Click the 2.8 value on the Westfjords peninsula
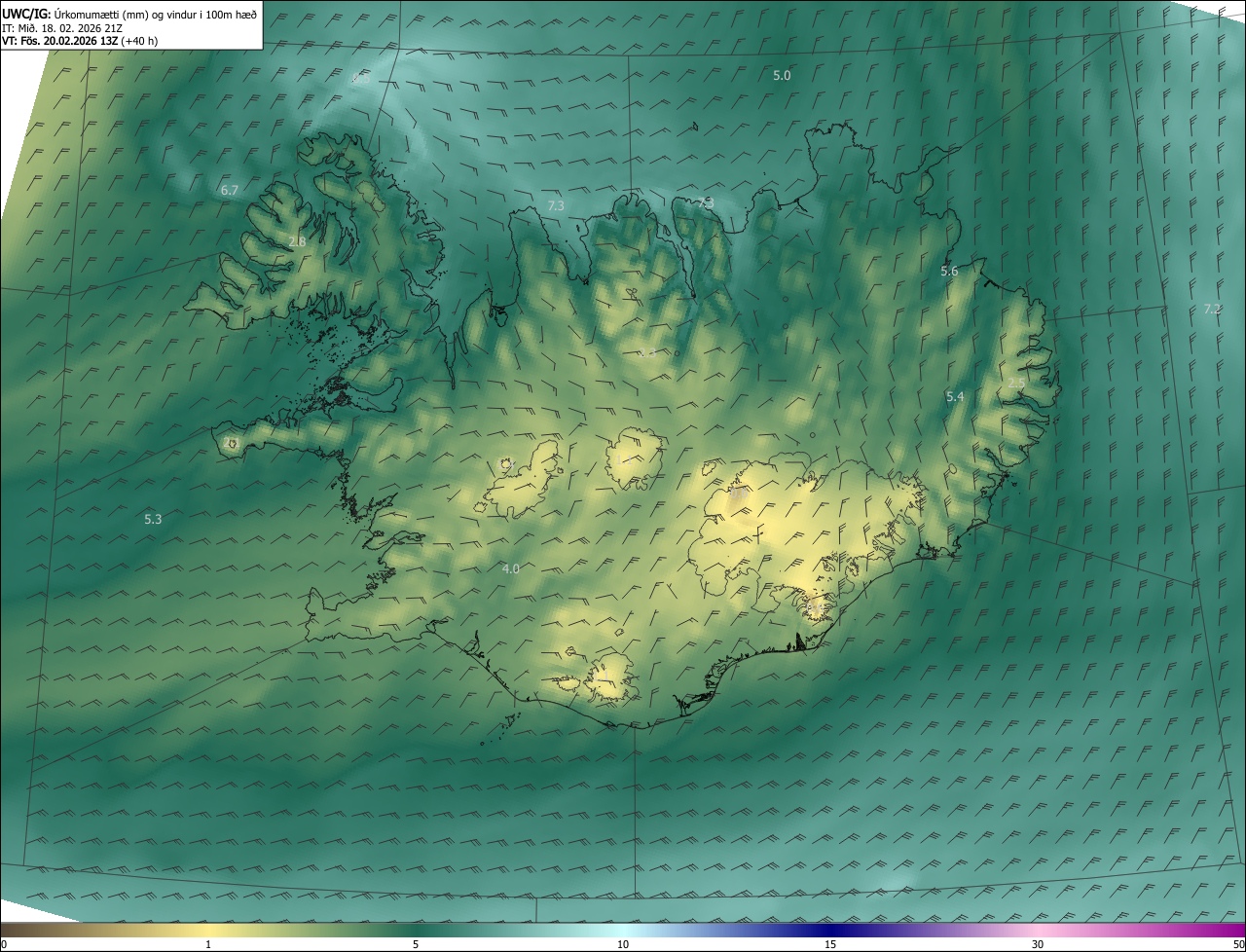The image size is (1246, 952). pyautogui.click(x=297, y=241)
